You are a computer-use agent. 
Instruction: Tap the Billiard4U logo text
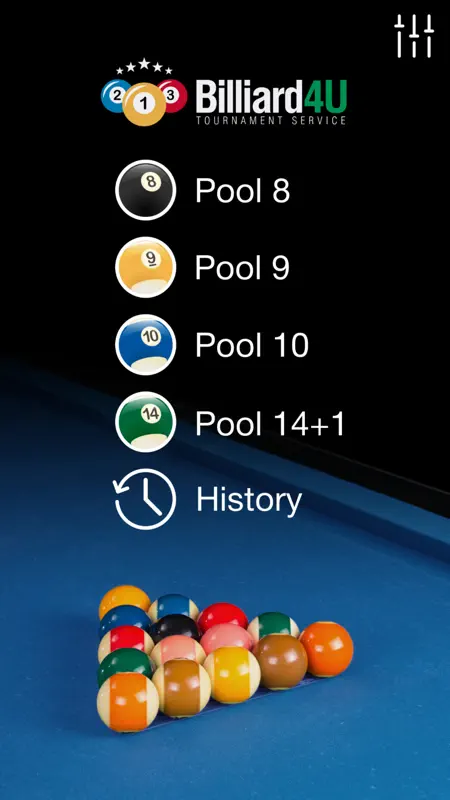coord(271,102)
